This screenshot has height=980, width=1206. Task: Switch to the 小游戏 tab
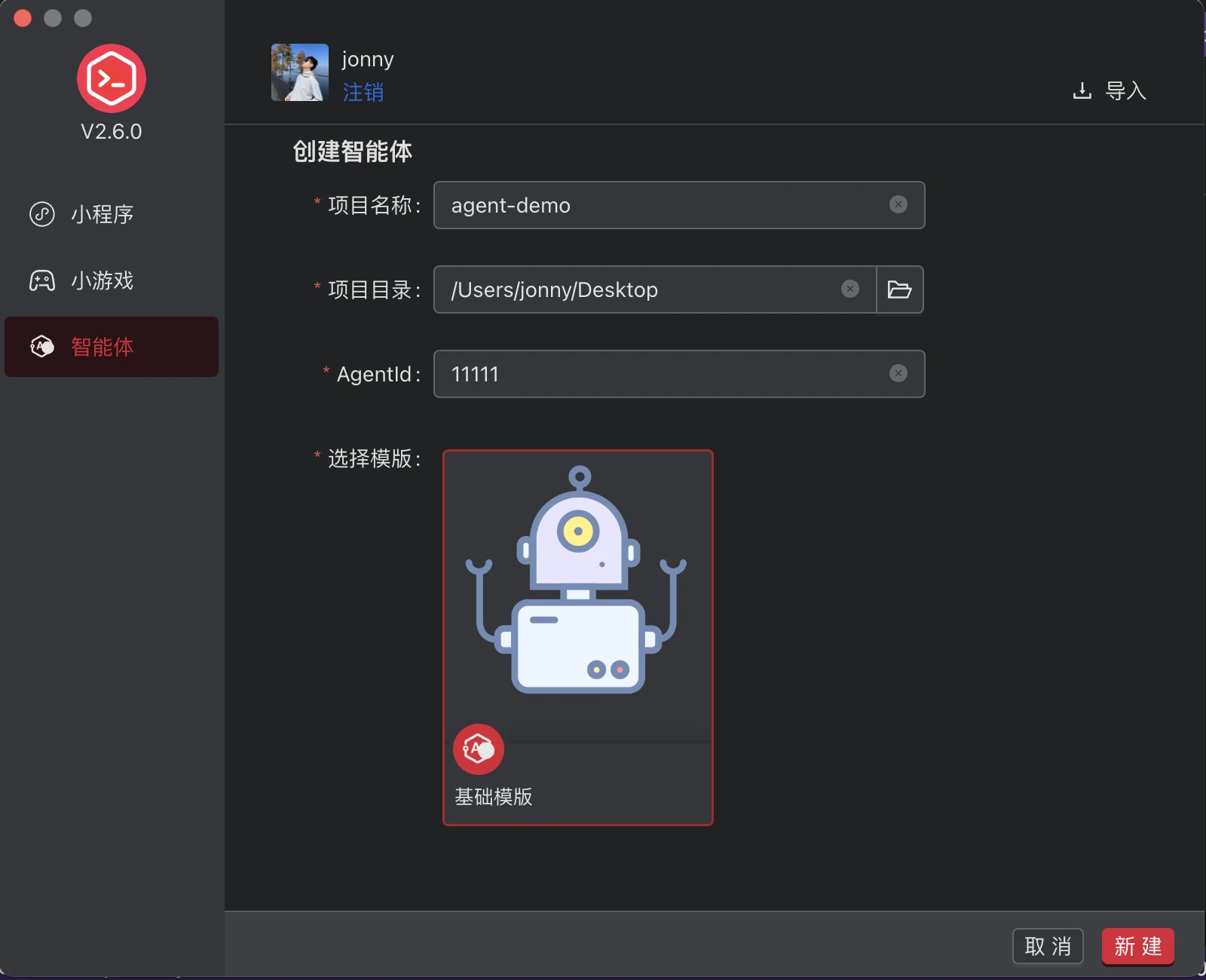[x=101, y=280]
